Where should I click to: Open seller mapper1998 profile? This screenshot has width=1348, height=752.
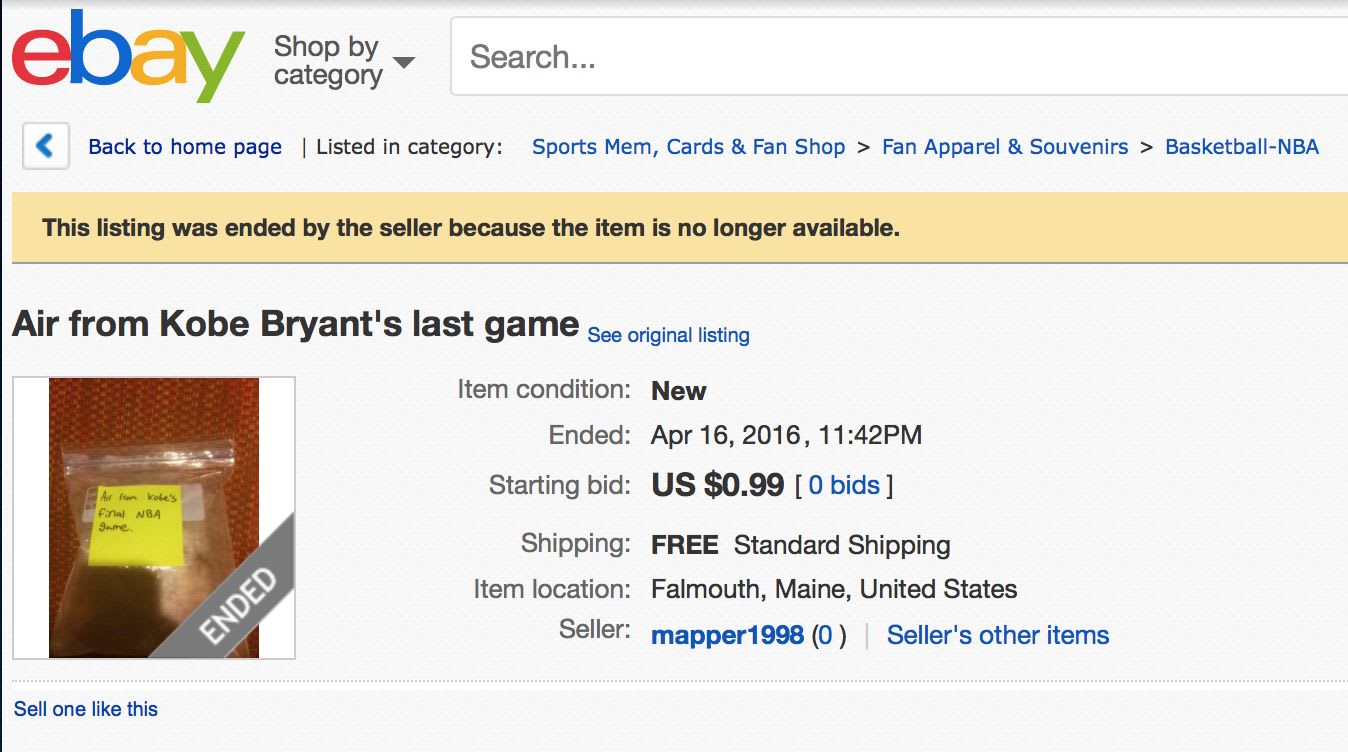[727, 635]
